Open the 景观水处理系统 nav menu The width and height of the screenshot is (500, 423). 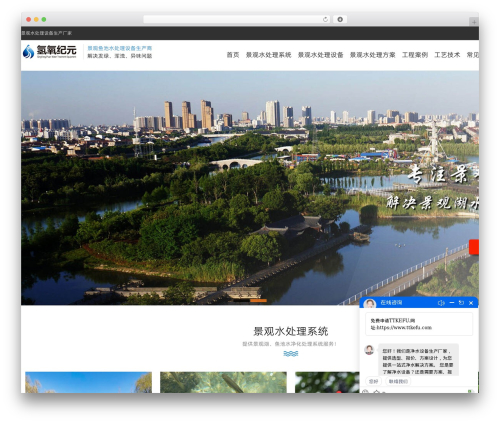coord(269,55)
